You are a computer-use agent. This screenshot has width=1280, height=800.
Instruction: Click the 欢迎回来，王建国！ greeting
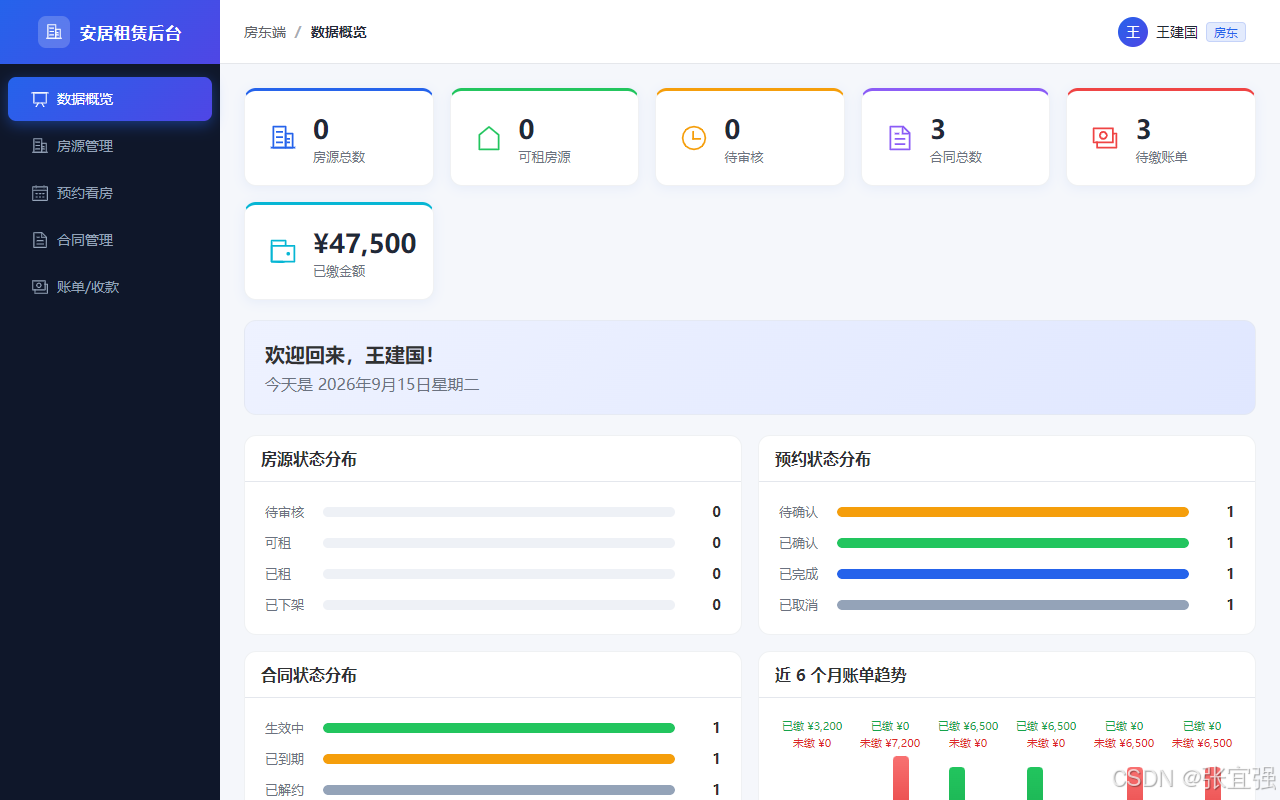tap(350, 355)
